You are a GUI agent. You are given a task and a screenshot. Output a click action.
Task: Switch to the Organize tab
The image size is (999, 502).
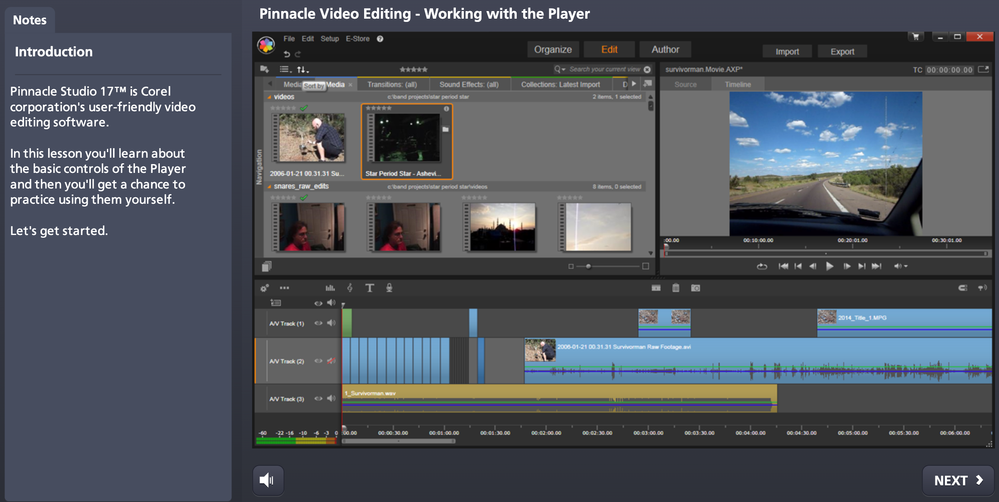point(553,49)
